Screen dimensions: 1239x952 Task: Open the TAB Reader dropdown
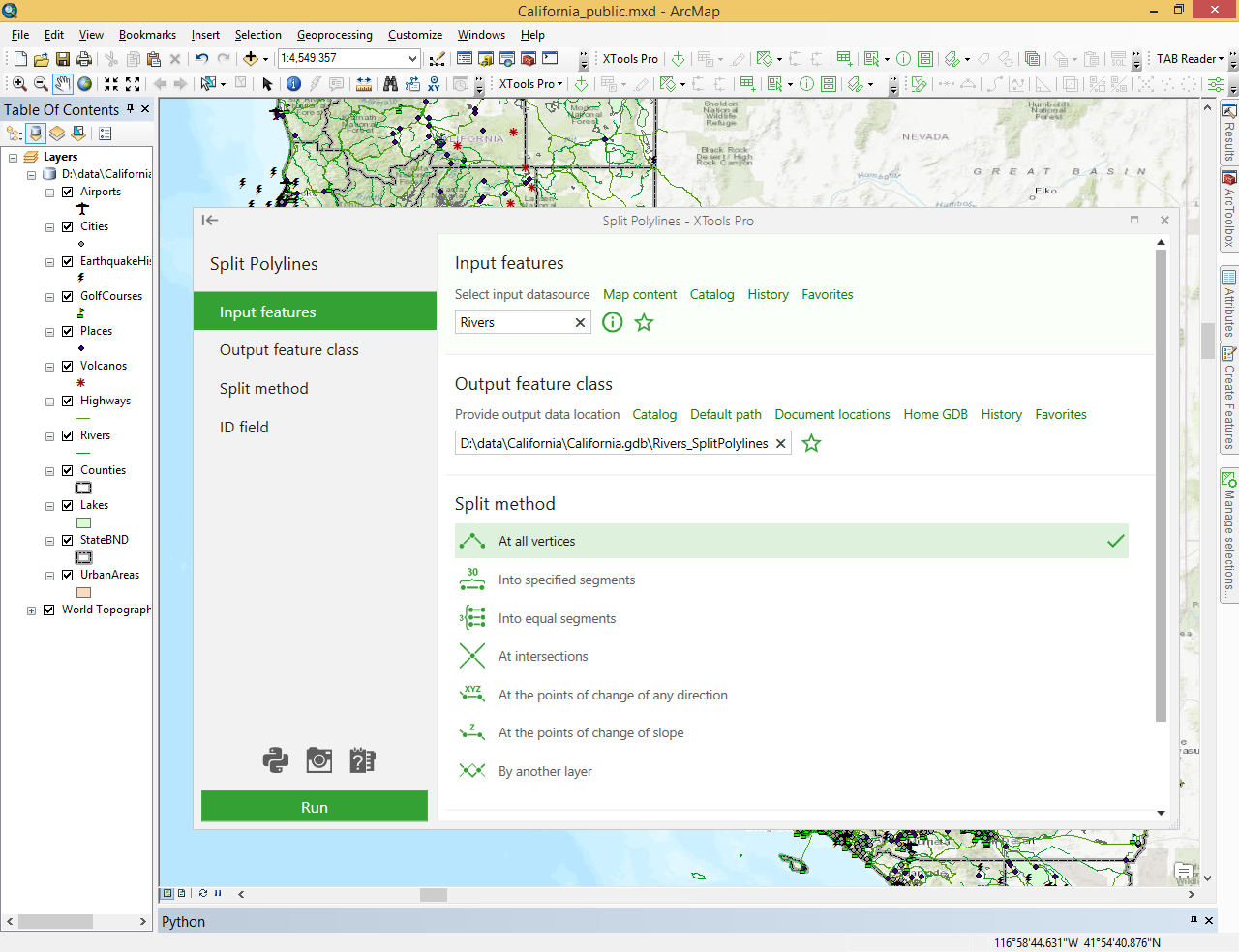tap(1190, 59)
